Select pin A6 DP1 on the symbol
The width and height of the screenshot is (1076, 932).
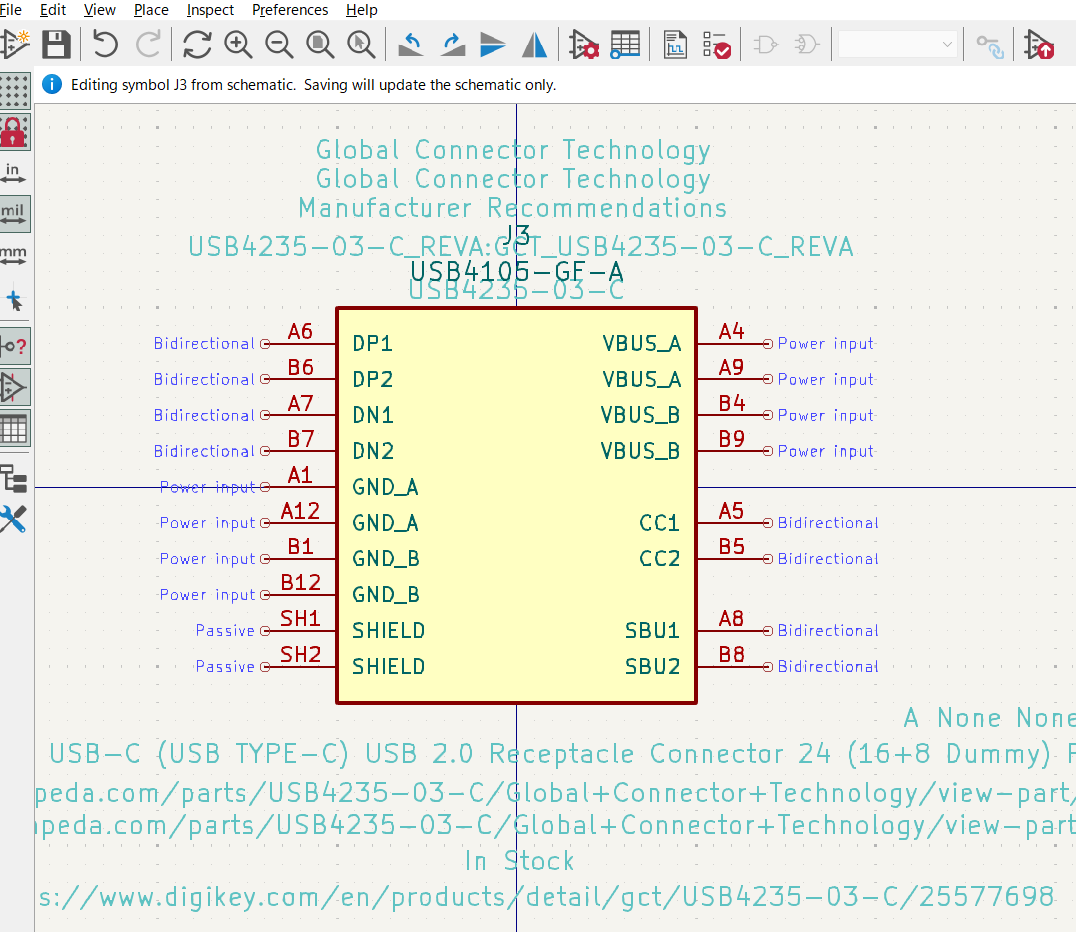[x=300, y=343]
